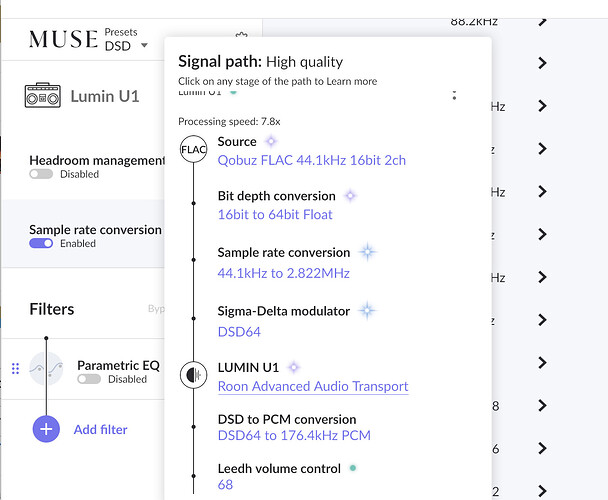Click the Leedh volume control green dot
608x500 pixels.
(353, 468)
